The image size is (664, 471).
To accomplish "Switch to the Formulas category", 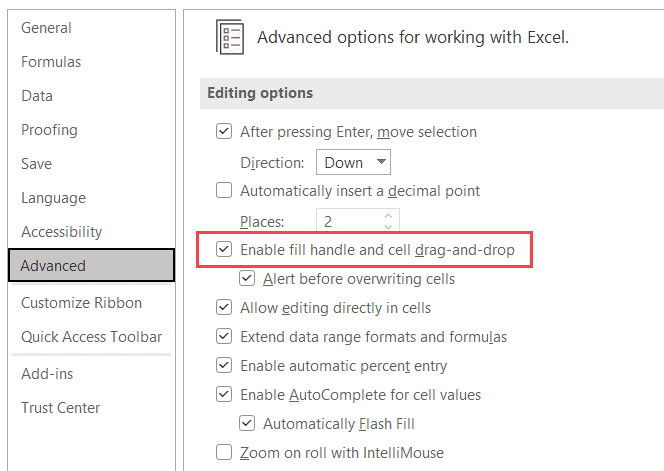I will tap(51, 62).
